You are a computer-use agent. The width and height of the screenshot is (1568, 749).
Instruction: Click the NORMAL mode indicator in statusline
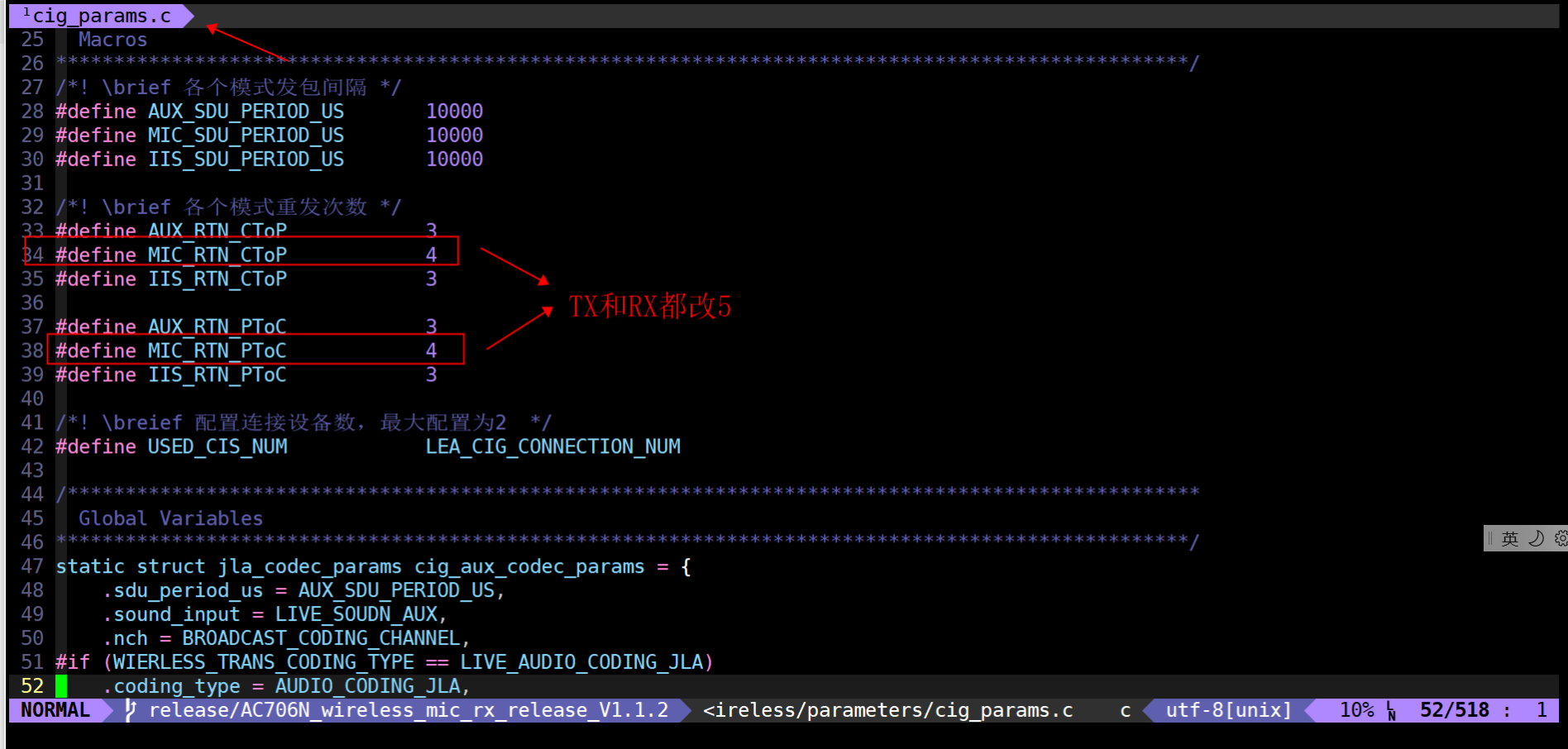55,710
